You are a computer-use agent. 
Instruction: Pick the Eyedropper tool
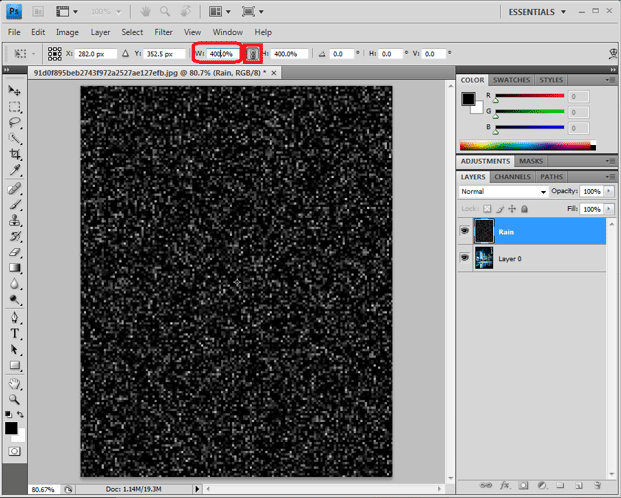click(15, 171)
